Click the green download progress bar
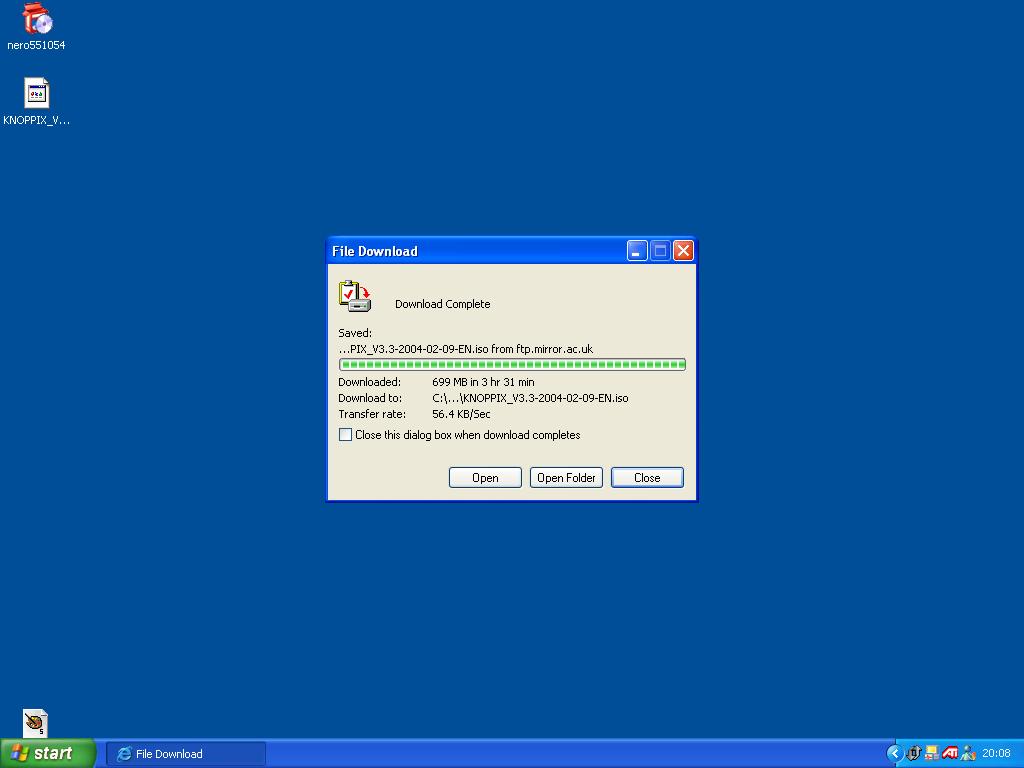Image resolution: width=1024 pixels, height=768 pixels. click(x=512, y=364)
